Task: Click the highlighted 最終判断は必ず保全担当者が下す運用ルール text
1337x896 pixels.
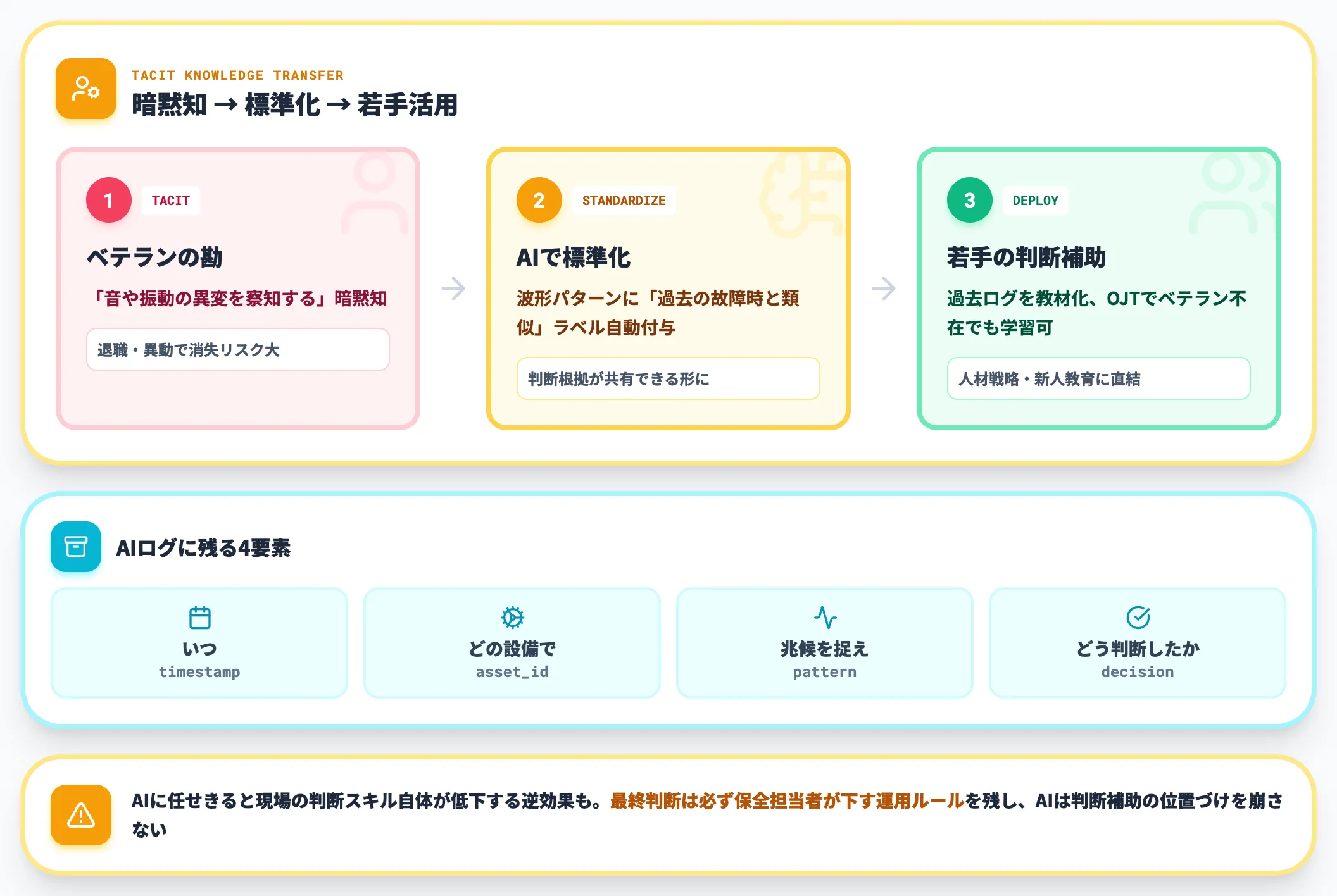Action: pyautogui.click(x=787, y=801)
